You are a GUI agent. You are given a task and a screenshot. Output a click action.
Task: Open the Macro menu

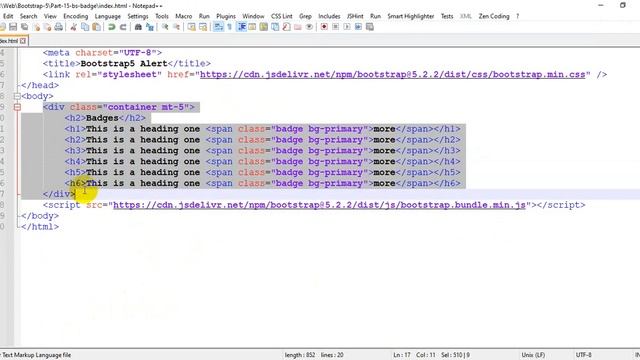tap(184, 16)
